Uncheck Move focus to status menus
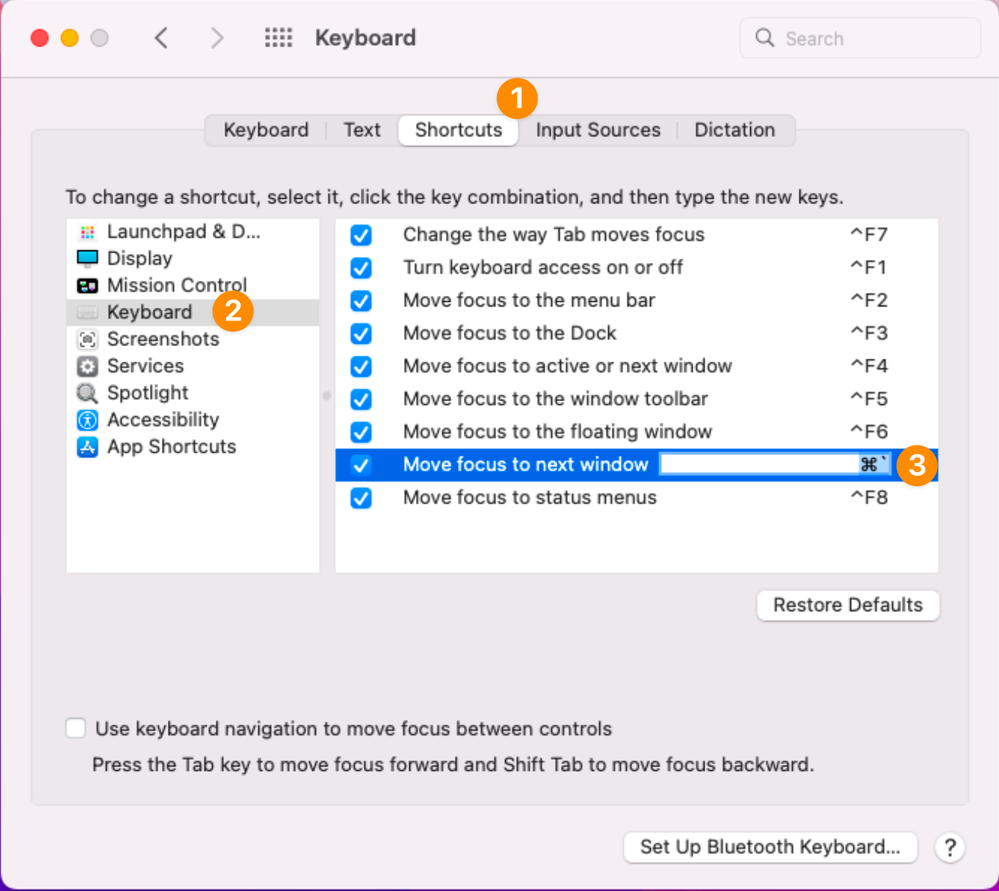 tap(361, 498)
